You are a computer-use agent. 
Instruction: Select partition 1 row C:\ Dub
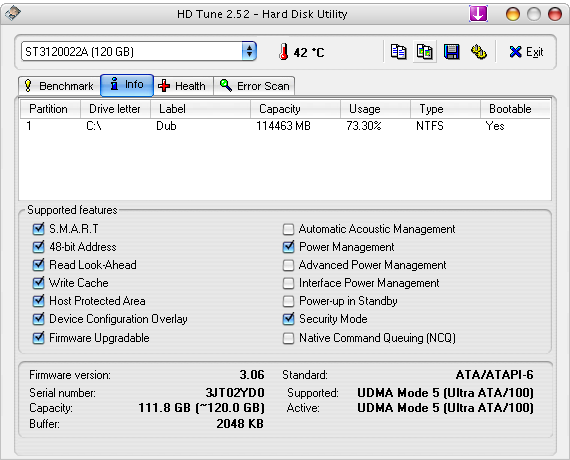tap(285, 126)
